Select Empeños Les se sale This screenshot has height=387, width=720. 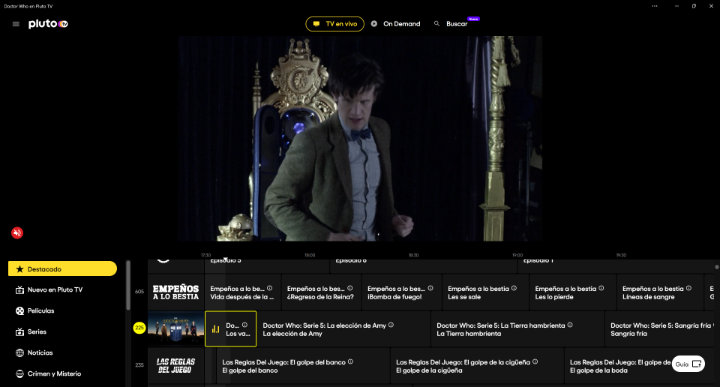[x=486, y=292]
